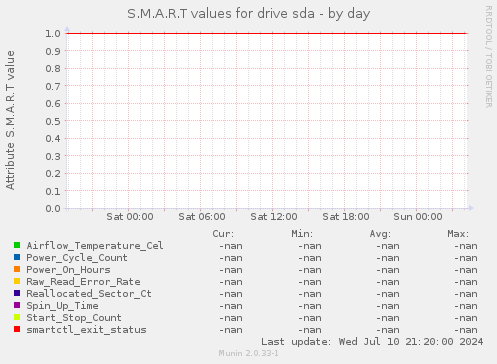
Task: Select the Spin_Up_Time legend label
Action: click(x=62, y=306)
